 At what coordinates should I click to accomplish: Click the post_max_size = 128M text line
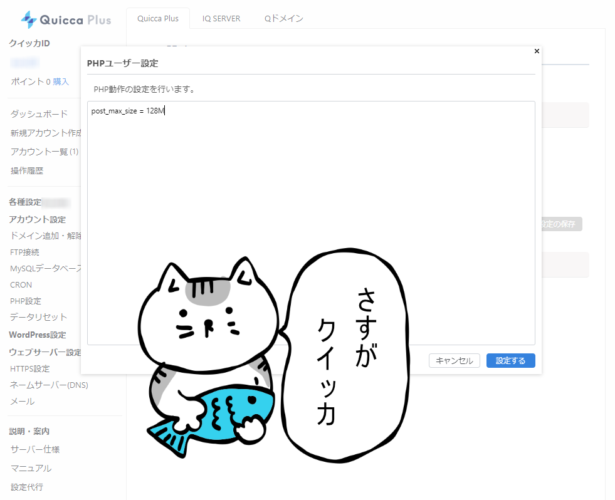coord(127,111)
